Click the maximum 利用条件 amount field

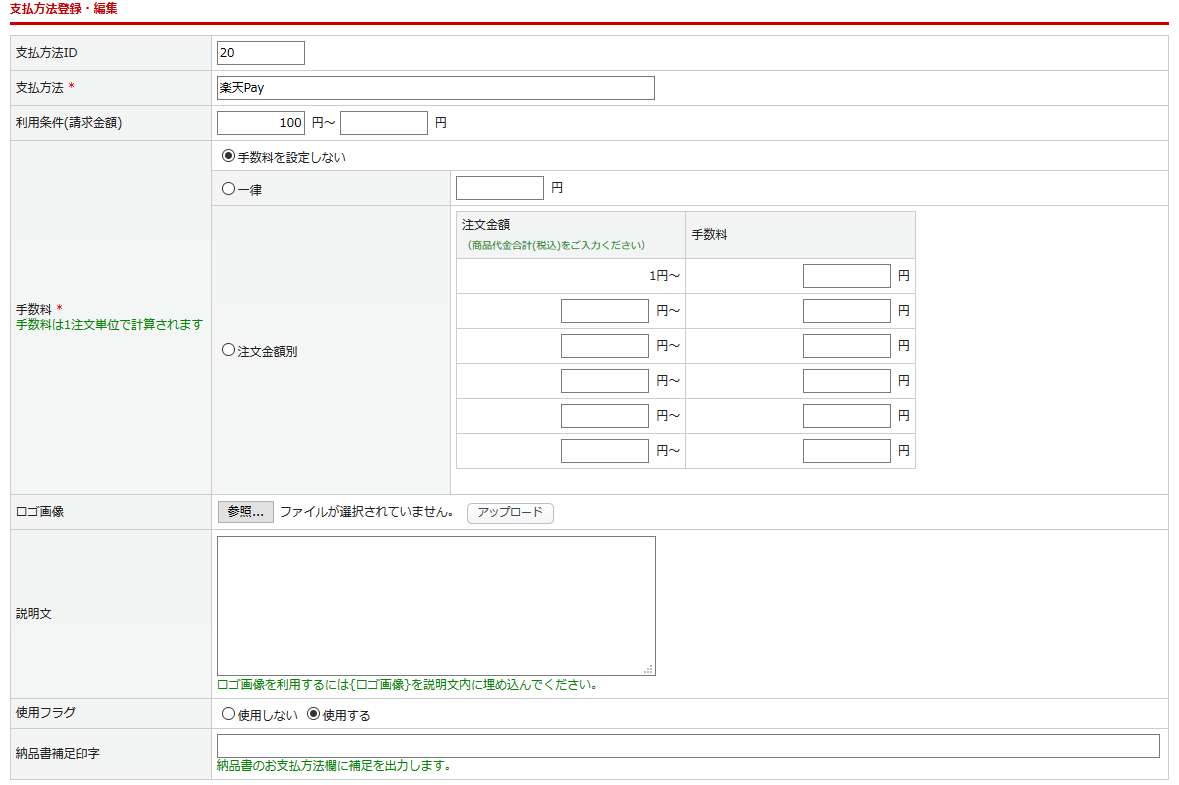(384, 123)
